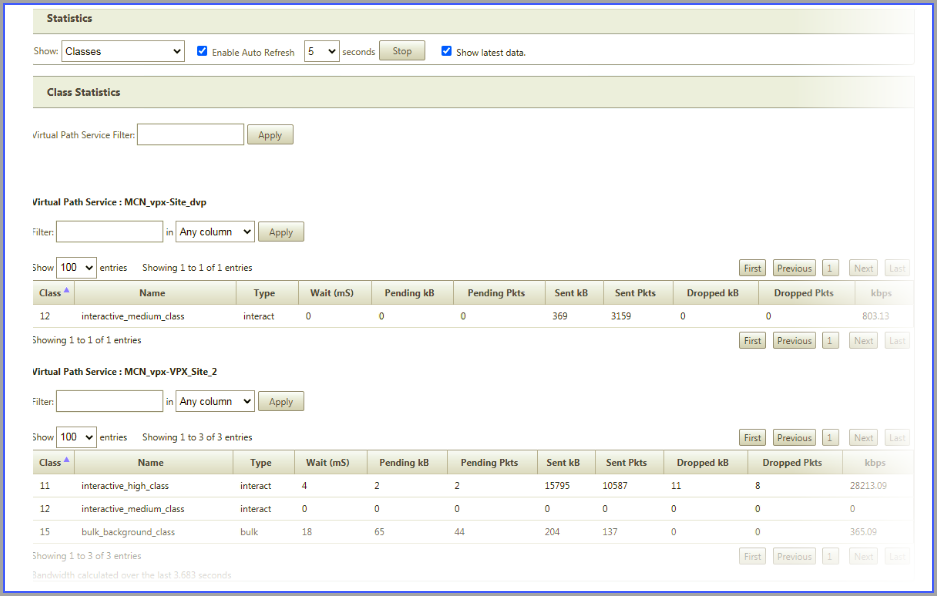Click the Class sort arrow in the MCN_vpx-Site_dvp table
The image size is (937, 596).
pos(66,290)
